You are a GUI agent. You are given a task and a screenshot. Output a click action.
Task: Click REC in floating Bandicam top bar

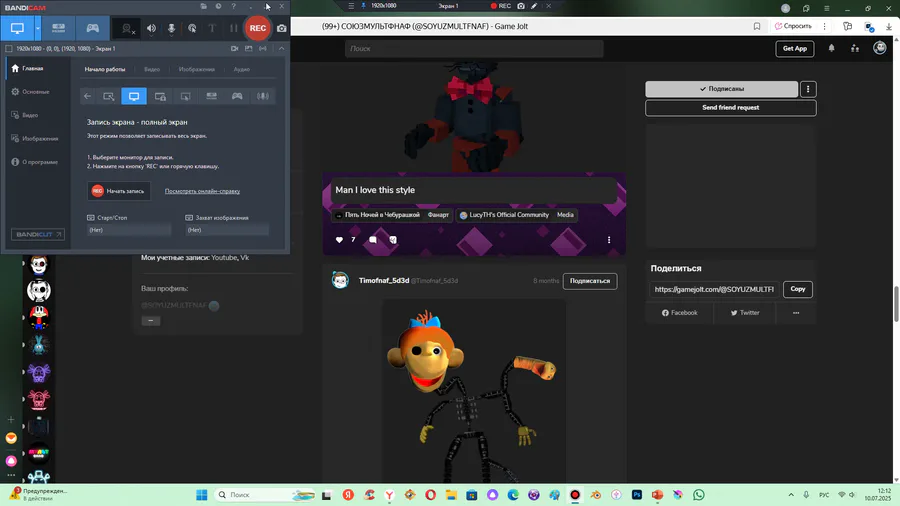point(501,6)
